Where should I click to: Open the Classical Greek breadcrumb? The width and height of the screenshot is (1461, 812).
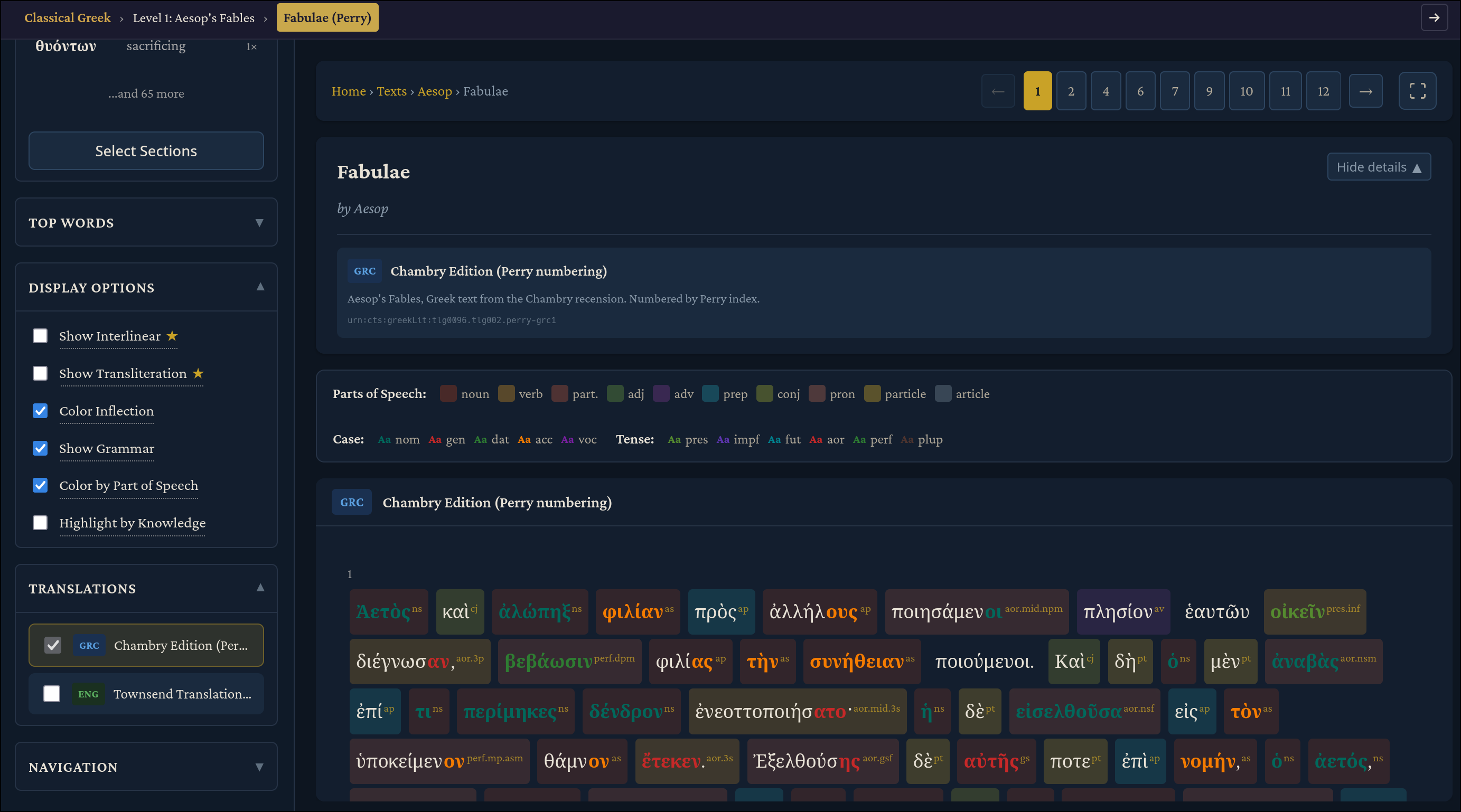pos(68,17)
